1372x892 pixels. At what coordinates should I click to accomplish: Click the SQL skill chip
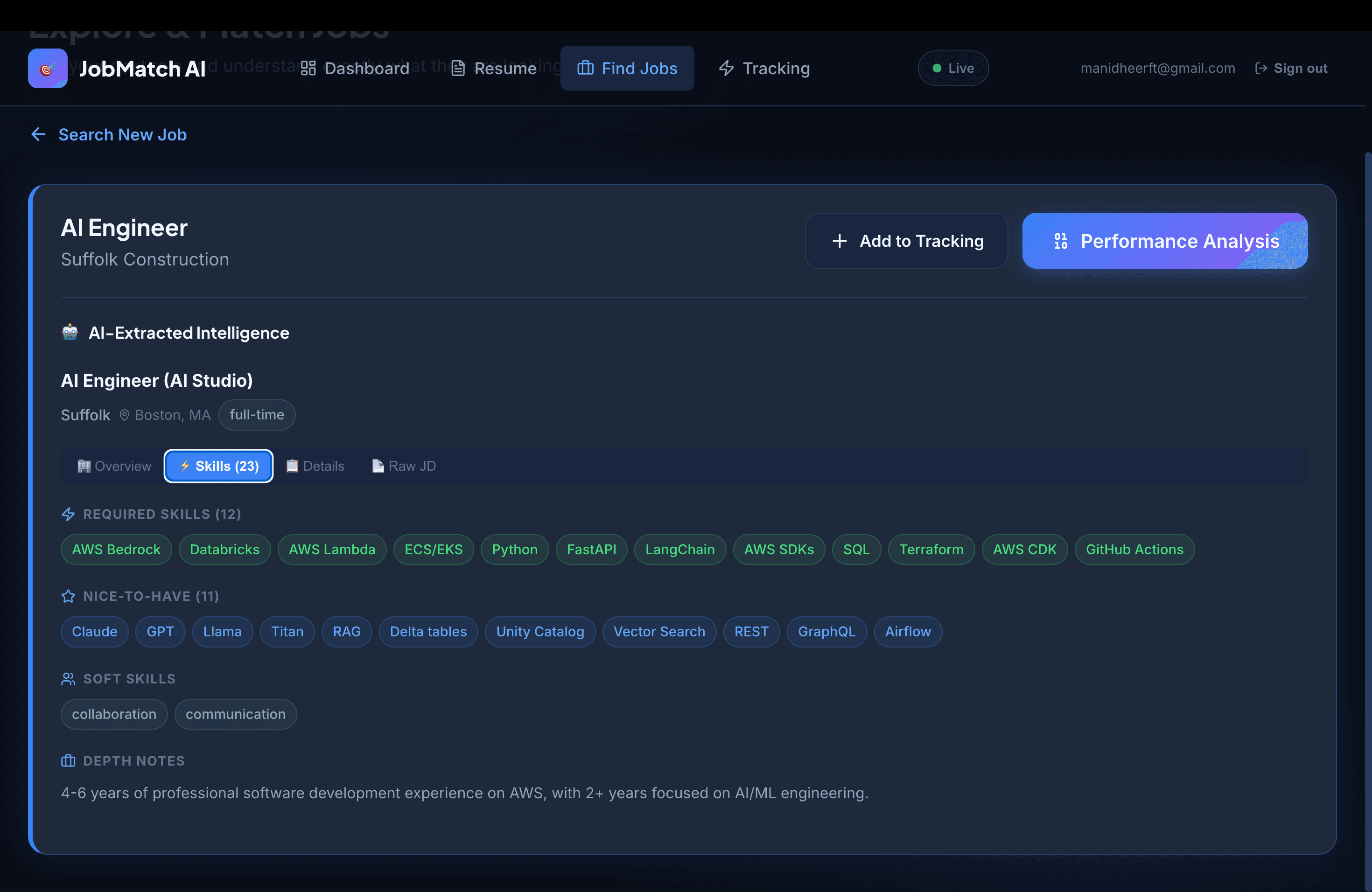pyautogui.click(x=857, y=550)
